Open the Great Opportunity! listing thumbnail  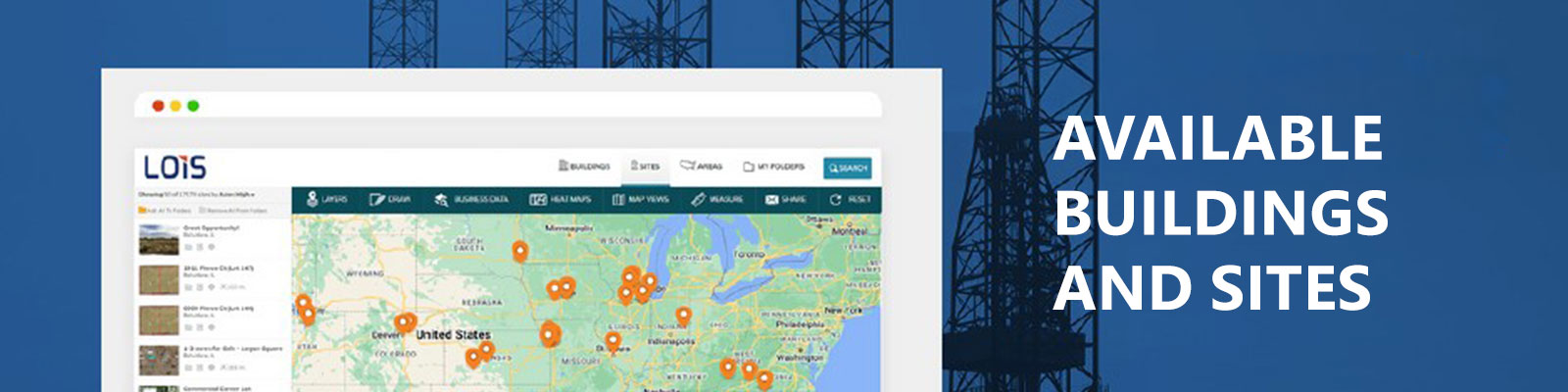pos(159,240)
